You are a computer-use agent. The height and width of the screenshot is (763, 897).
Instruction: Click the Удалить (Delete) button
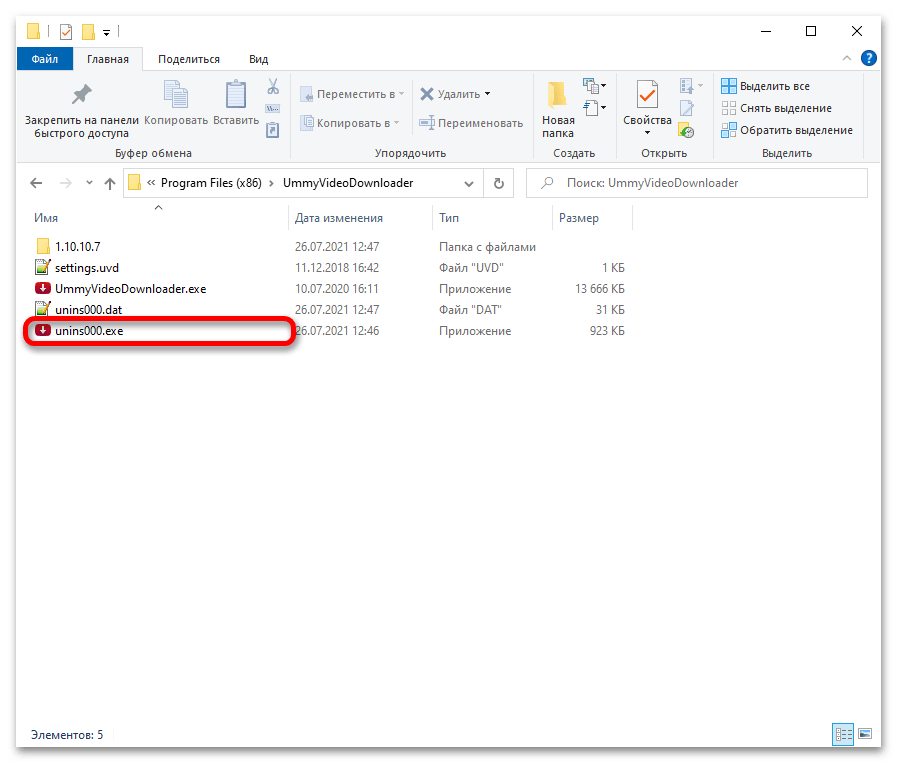tap(450, 94)
